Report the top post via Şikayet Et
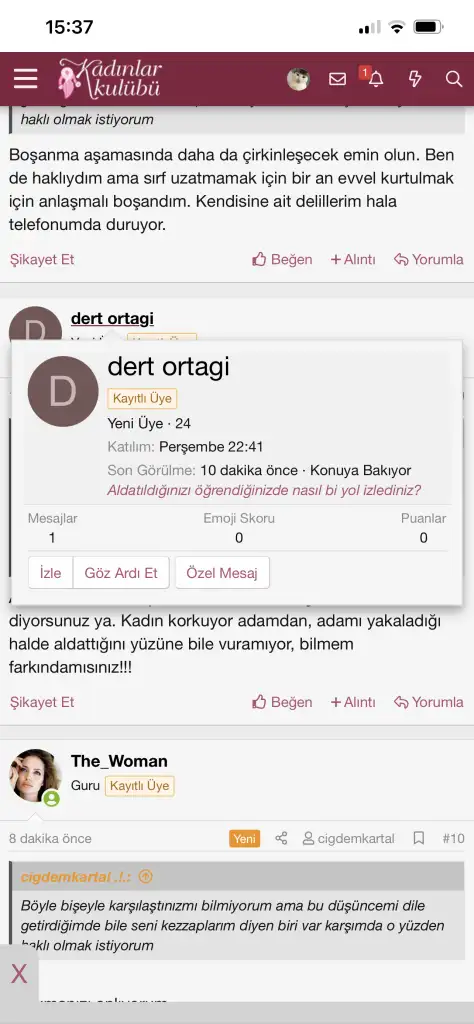The width and height of the screenshot is (474, 1024). [42, 259]
